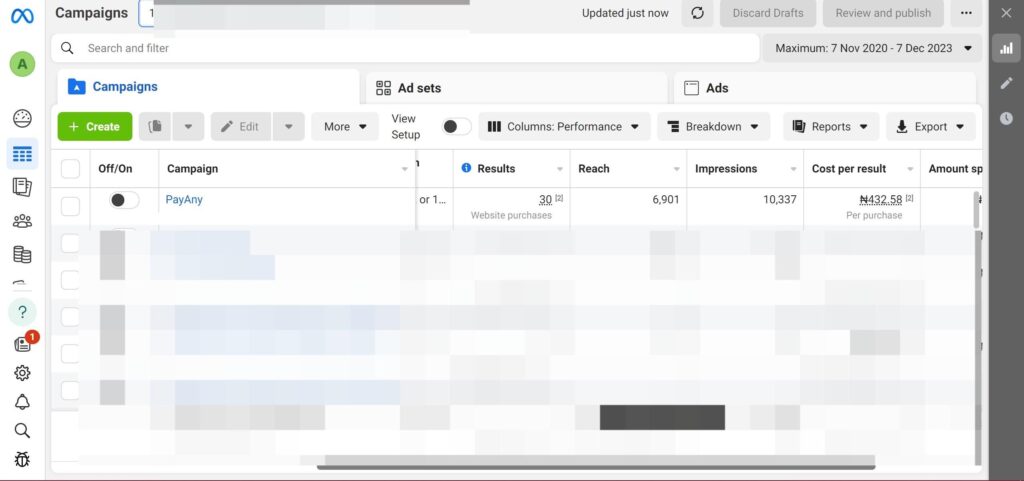This screenshot has width=1024, height=481.
Task: Click the bug report icon in sidebar
Action: [x=22, y=460]
